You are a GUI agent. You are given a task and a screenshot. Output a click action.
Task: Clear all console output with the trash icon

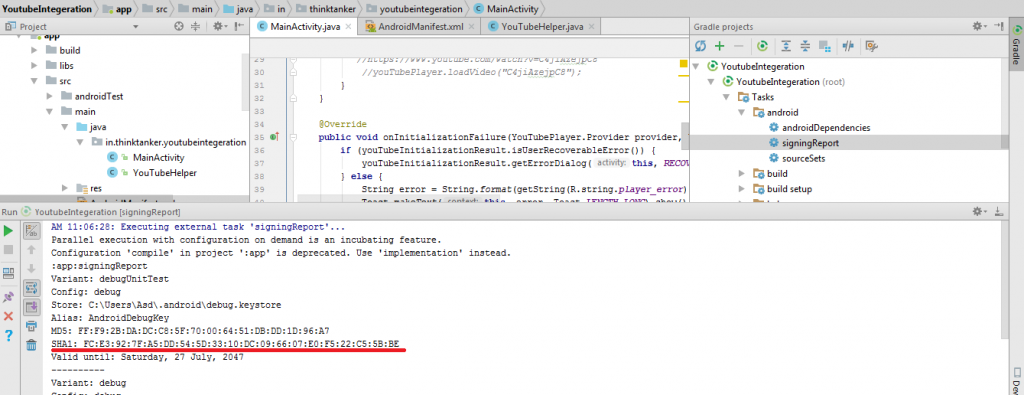click(x=31, y=345)
